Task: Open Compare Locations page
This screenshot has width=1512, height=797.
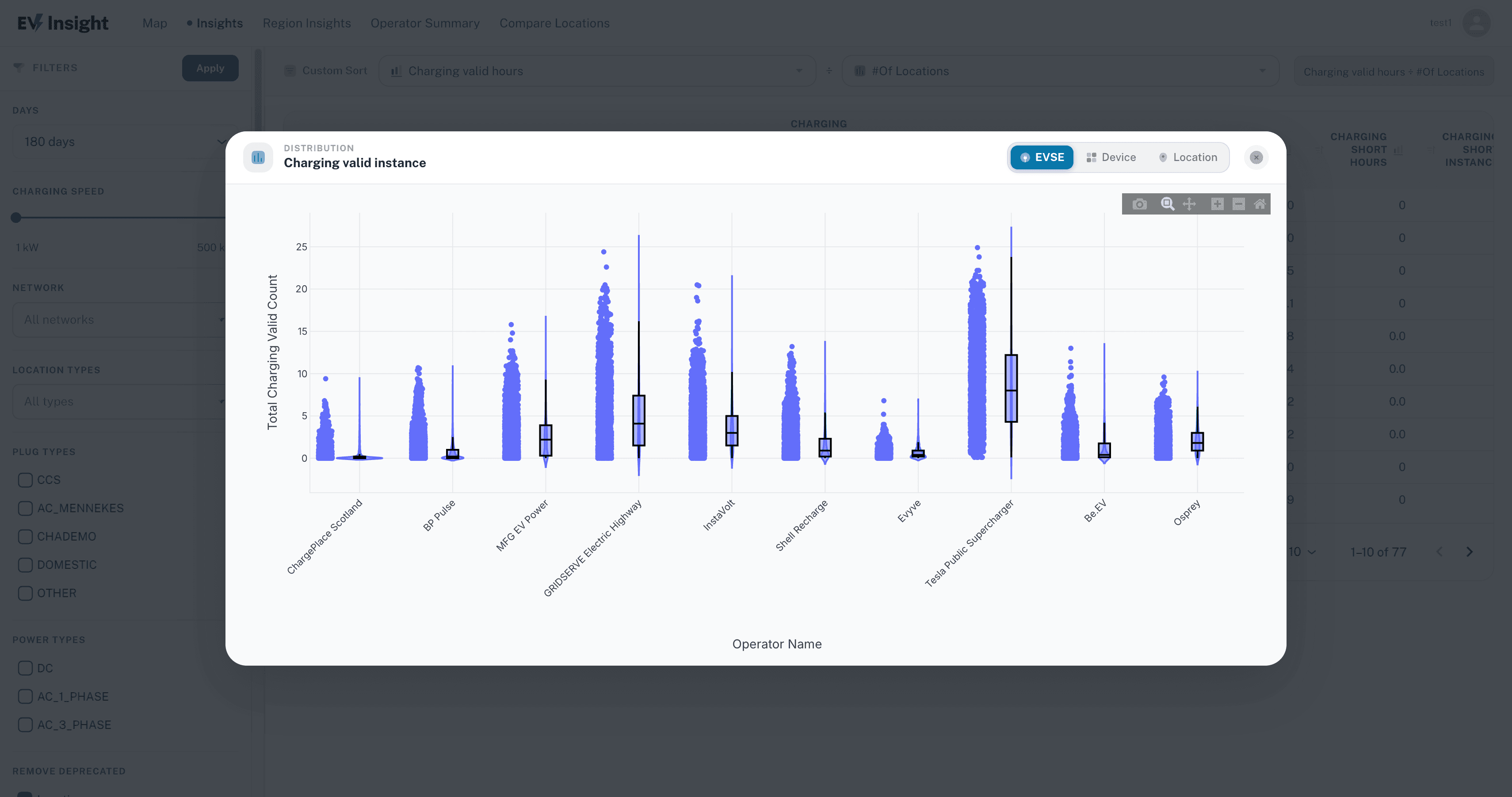Action: (x=554, y=23)
